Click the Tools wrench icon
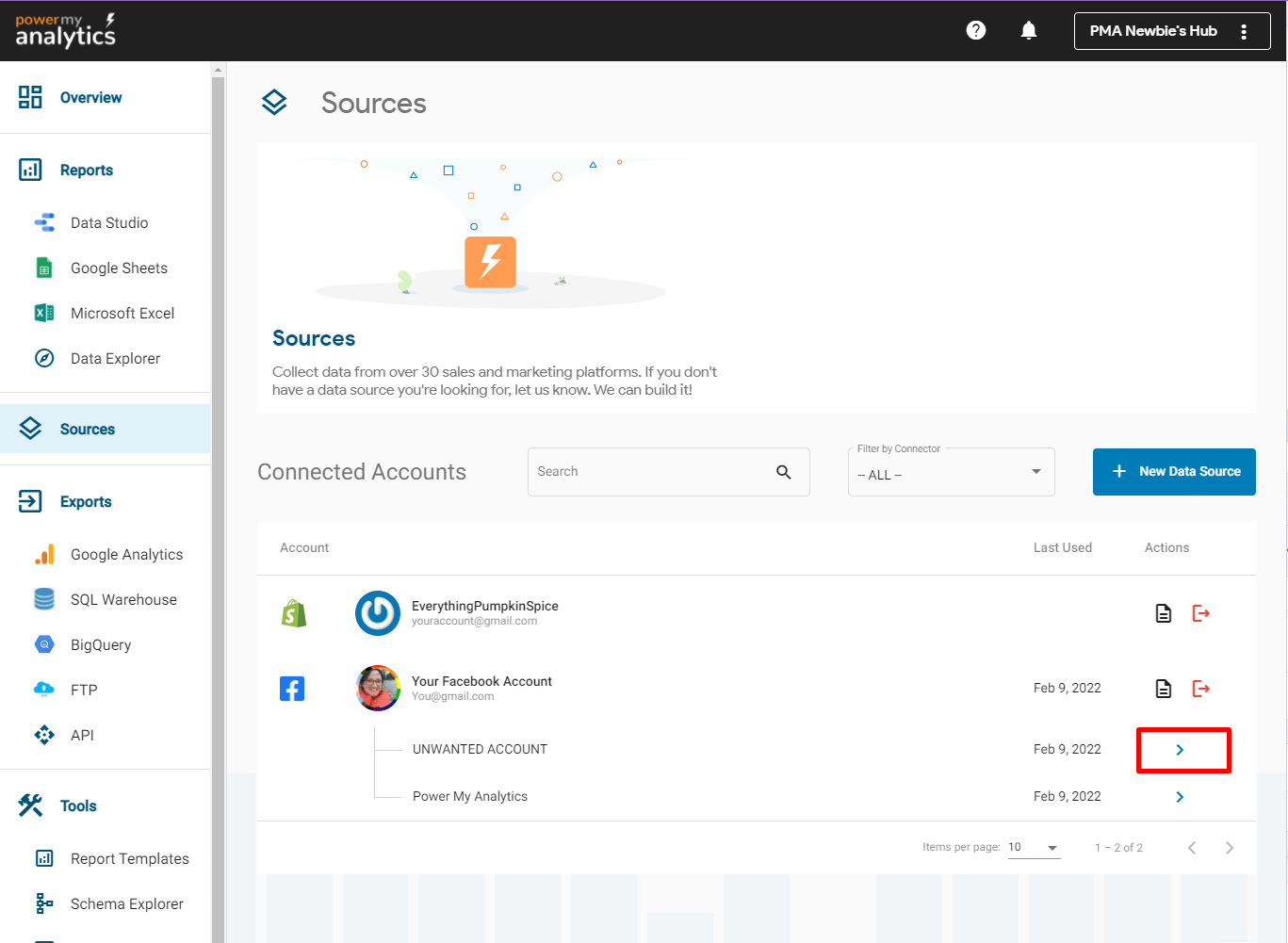Image resolution: width=1288 pixels, height=943 pixels. (30, 805)
